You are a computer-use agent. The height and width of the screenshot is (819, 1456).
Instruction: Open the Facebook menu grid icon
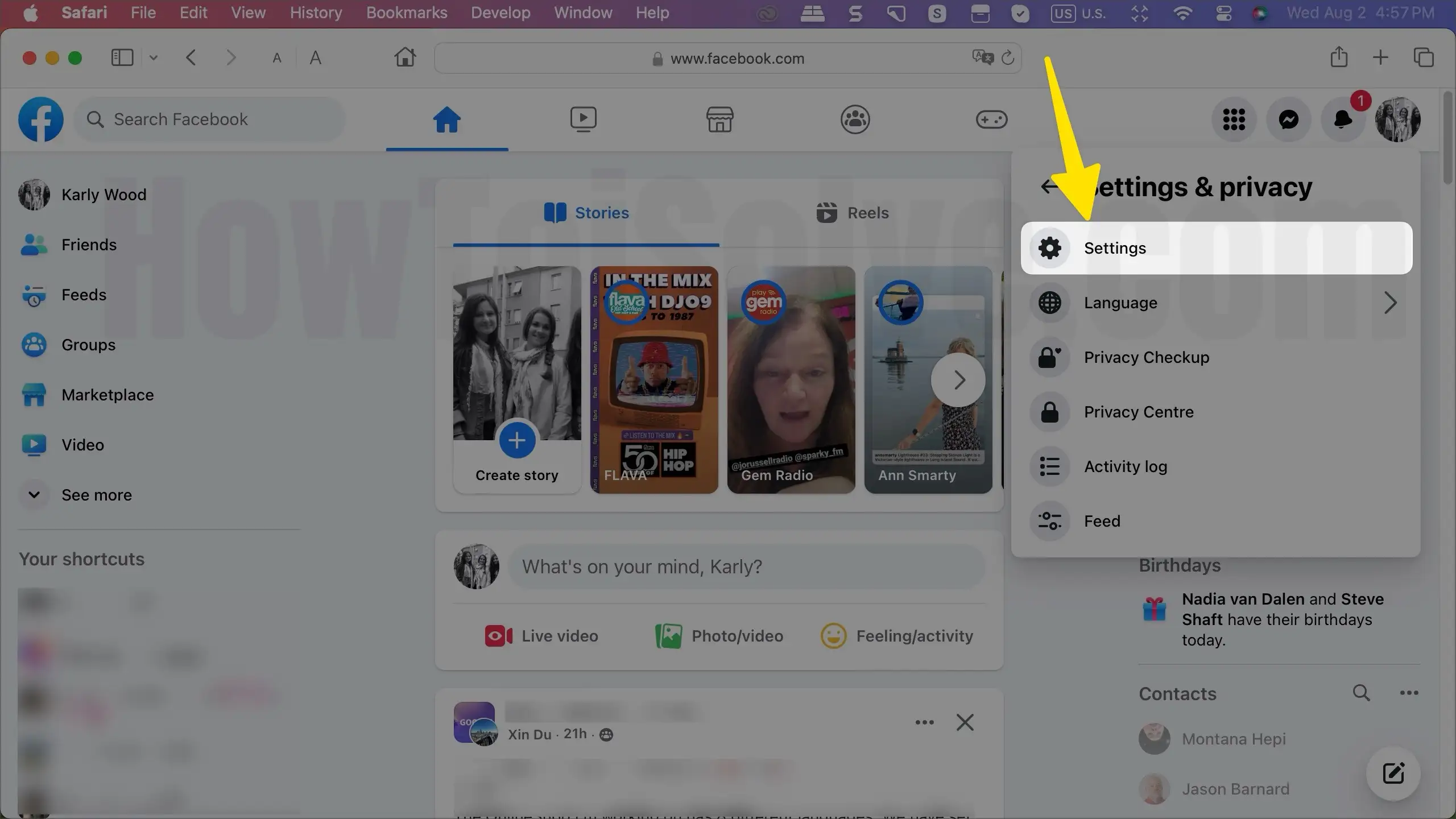point(1234,119)
